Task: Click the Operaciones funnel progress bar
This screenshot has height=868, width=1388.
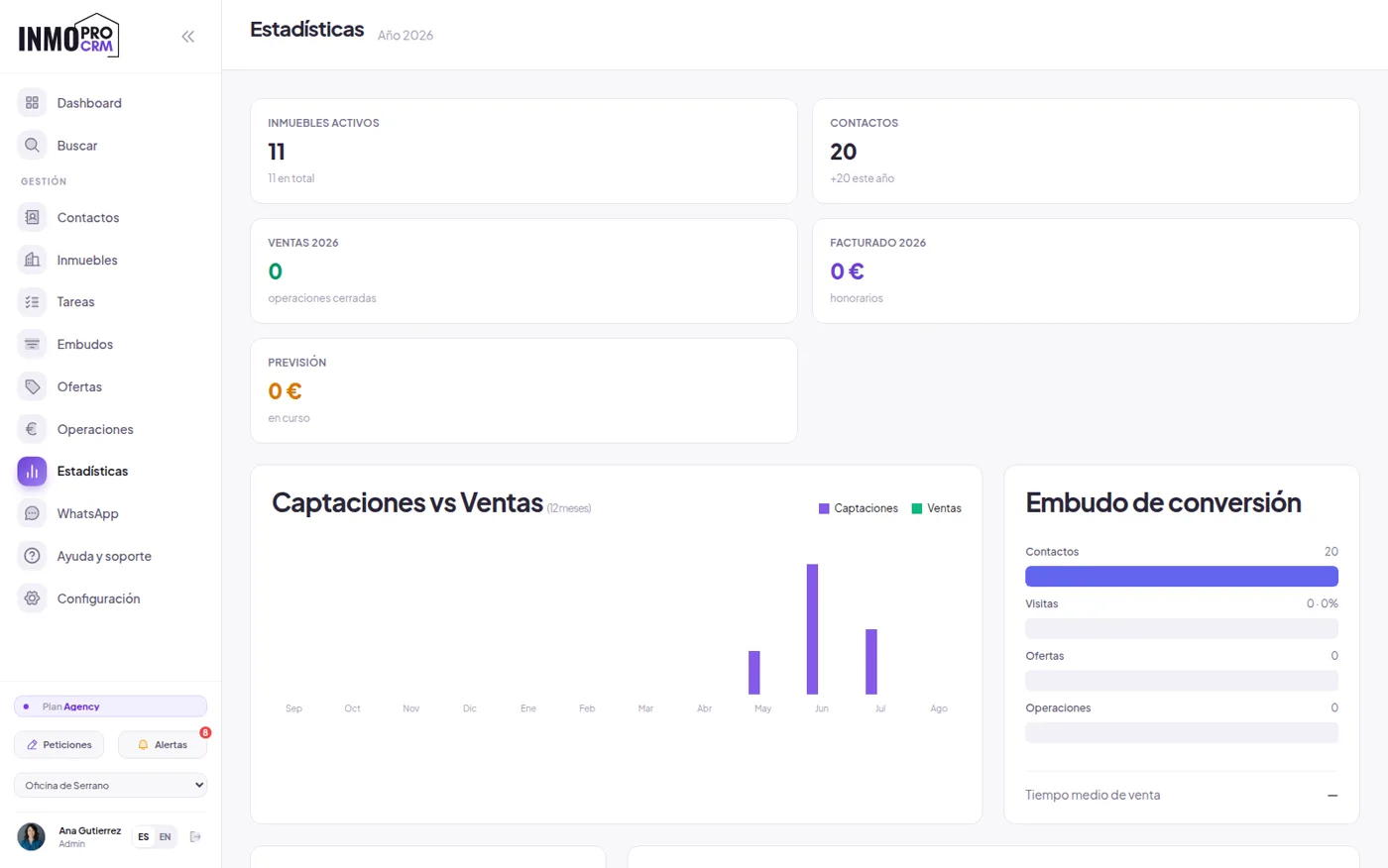Action: (1182, 733)
